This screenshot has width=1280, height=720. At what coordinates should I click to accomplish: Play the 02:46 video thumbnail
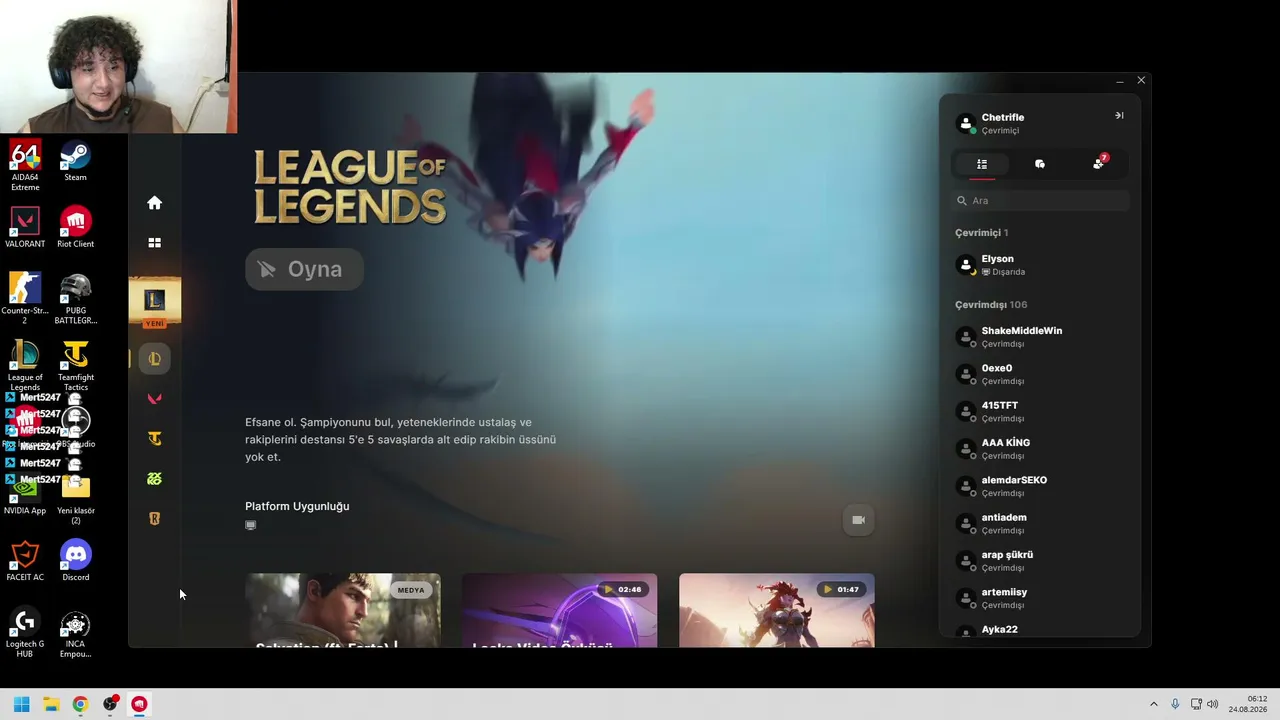(x=559, y=610)
